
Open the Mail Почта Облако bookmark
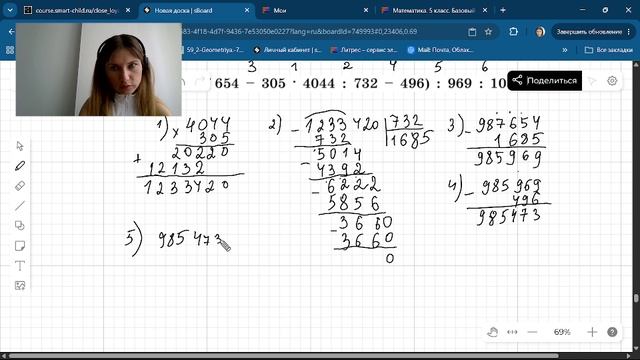(x=441, y=50)
